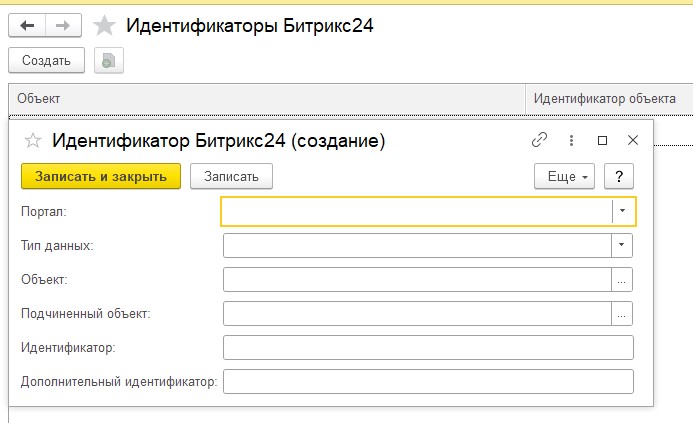Screen dimensions: 693x423
Task: Open Подчиненный объект ellipsis selection button
Action: 622,314
